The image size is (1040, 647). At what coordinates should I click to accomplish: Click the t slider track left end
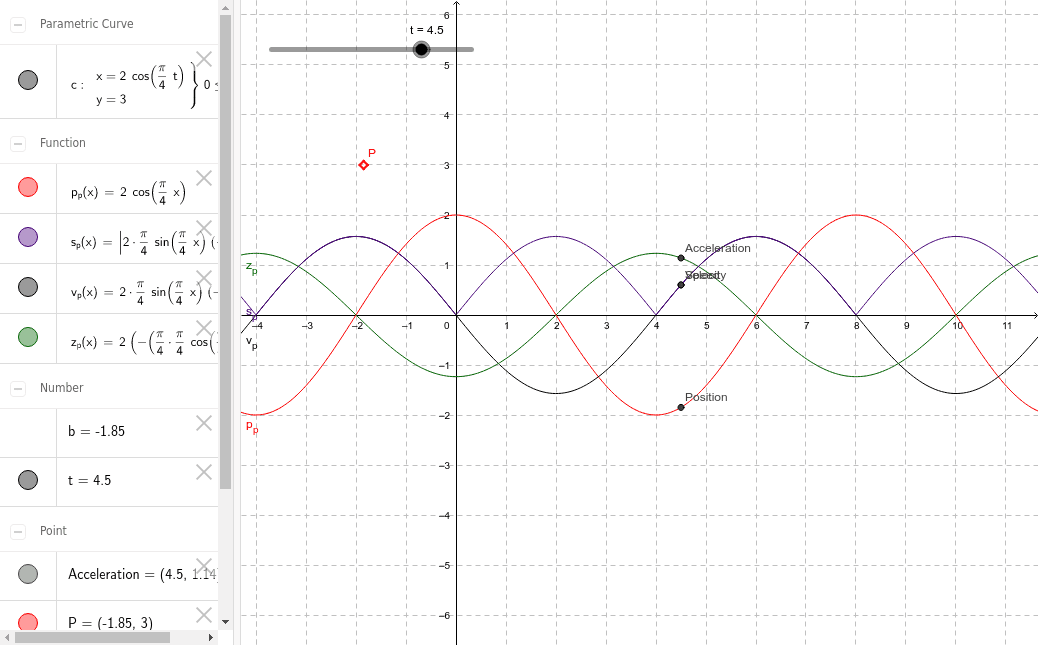click(273, 49)
